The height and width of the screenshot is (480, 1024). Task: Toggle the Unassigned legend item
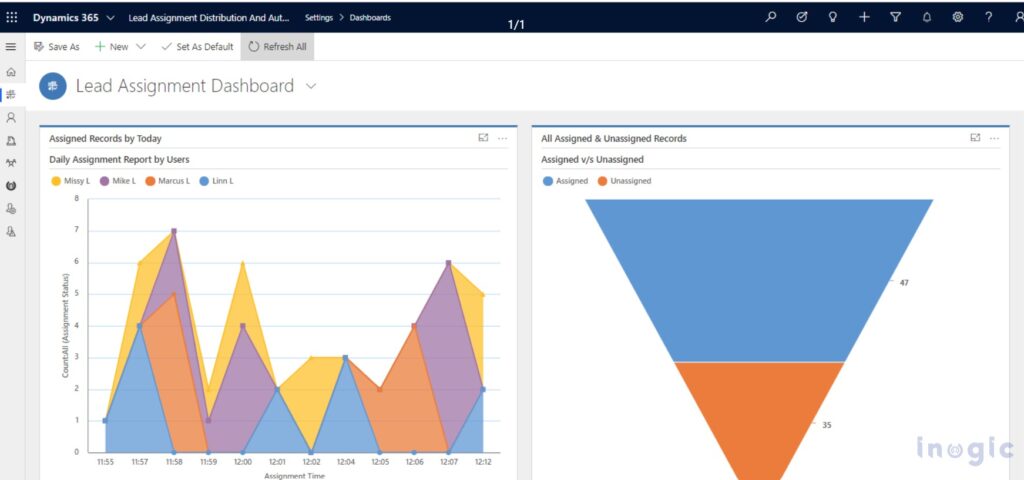point(624,181)
